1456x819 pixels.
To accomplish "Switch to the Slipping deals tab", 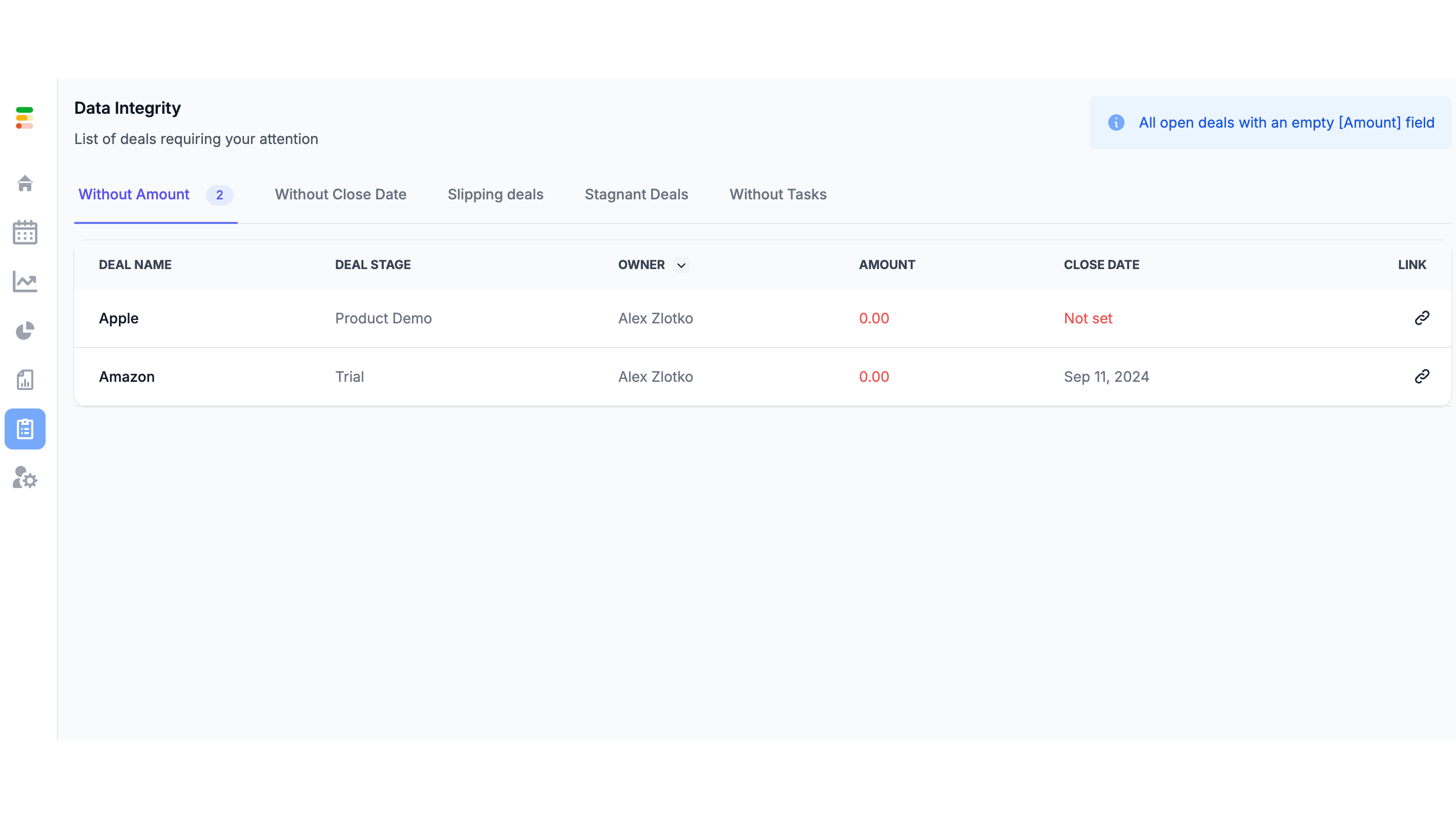I will pyautogui.click(x=495, y=195).
